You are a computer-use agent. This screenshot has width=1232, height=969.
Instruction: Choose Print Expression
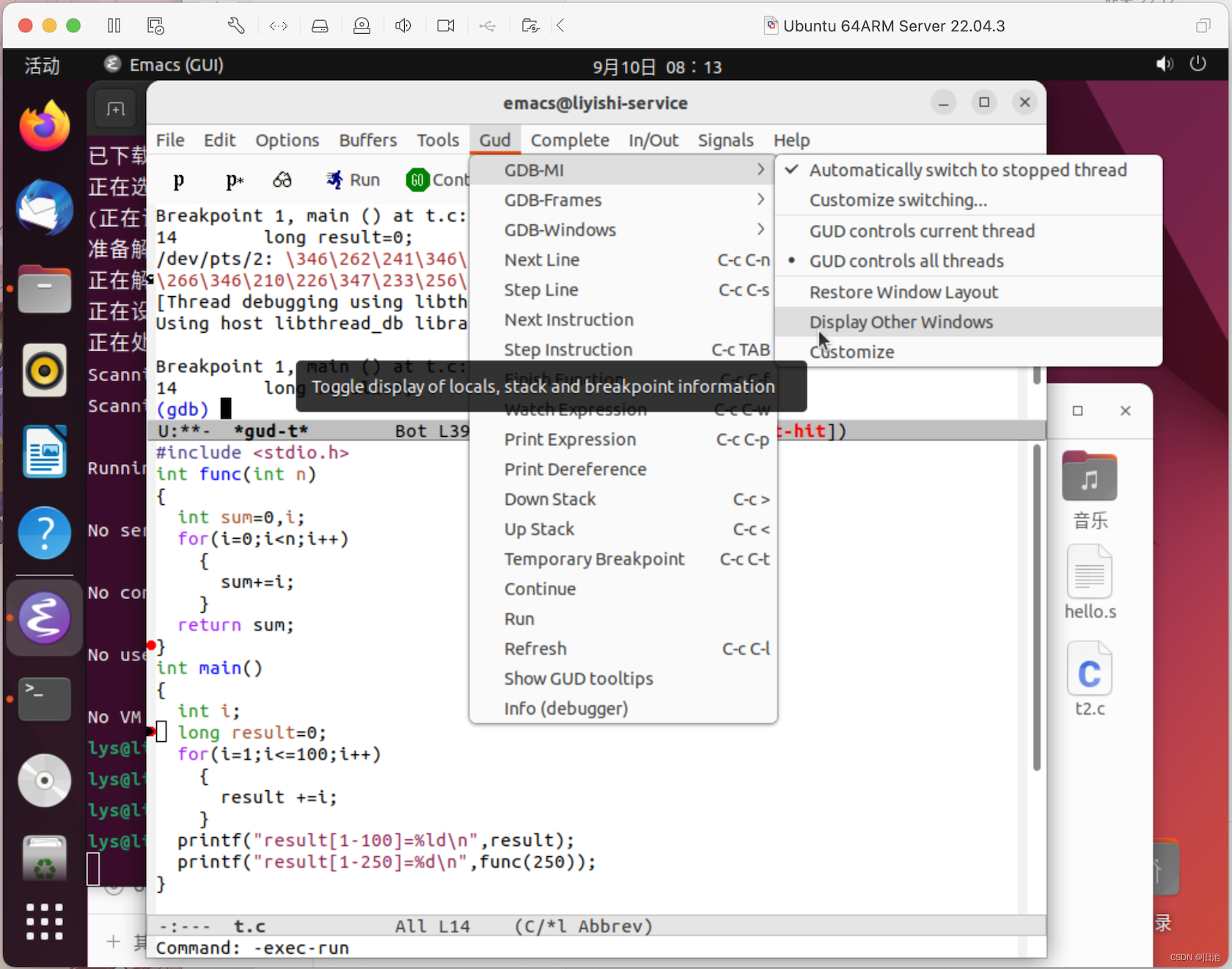point(622,439)
